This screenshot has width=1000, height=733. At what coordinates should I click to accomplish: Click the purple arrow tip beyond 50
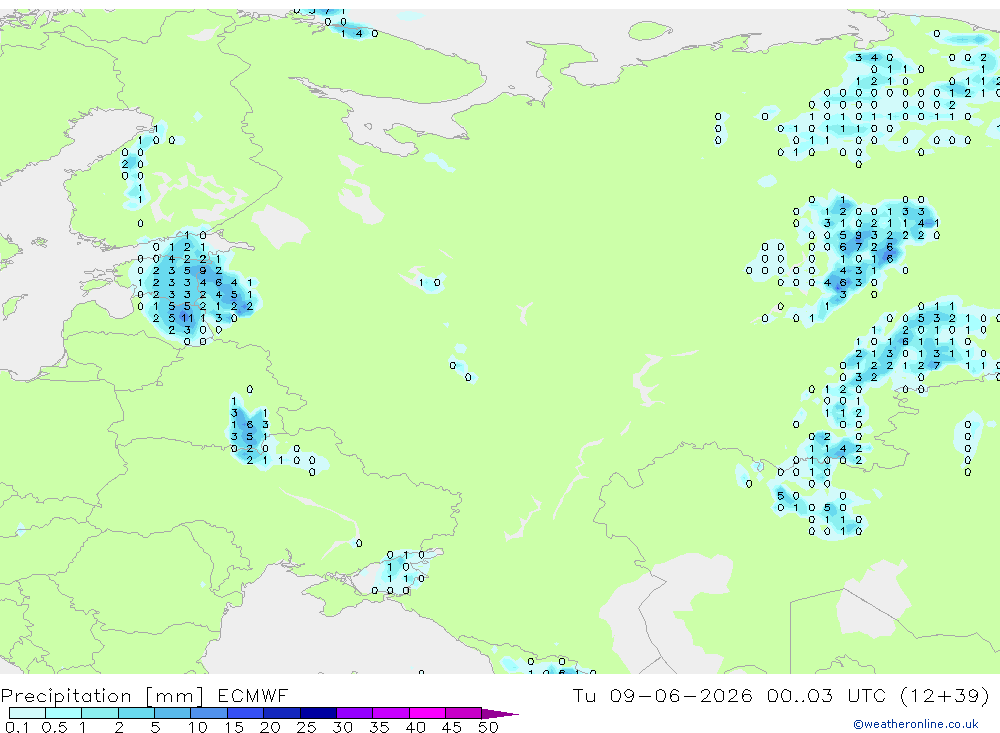click(x=499, y=713)
